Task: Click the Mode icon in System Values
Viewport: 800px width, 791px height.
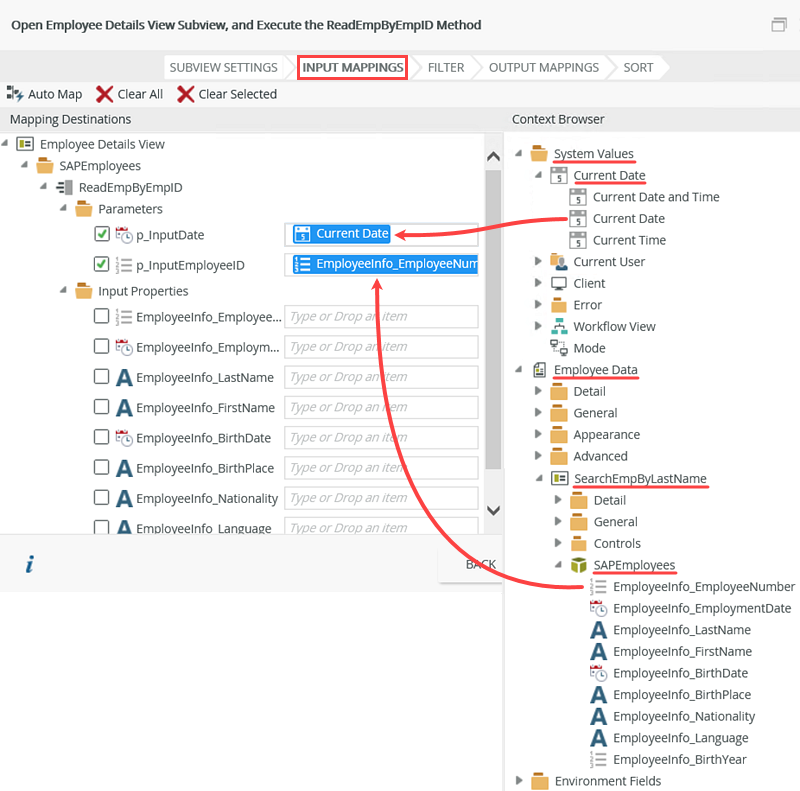Action: 559,348
